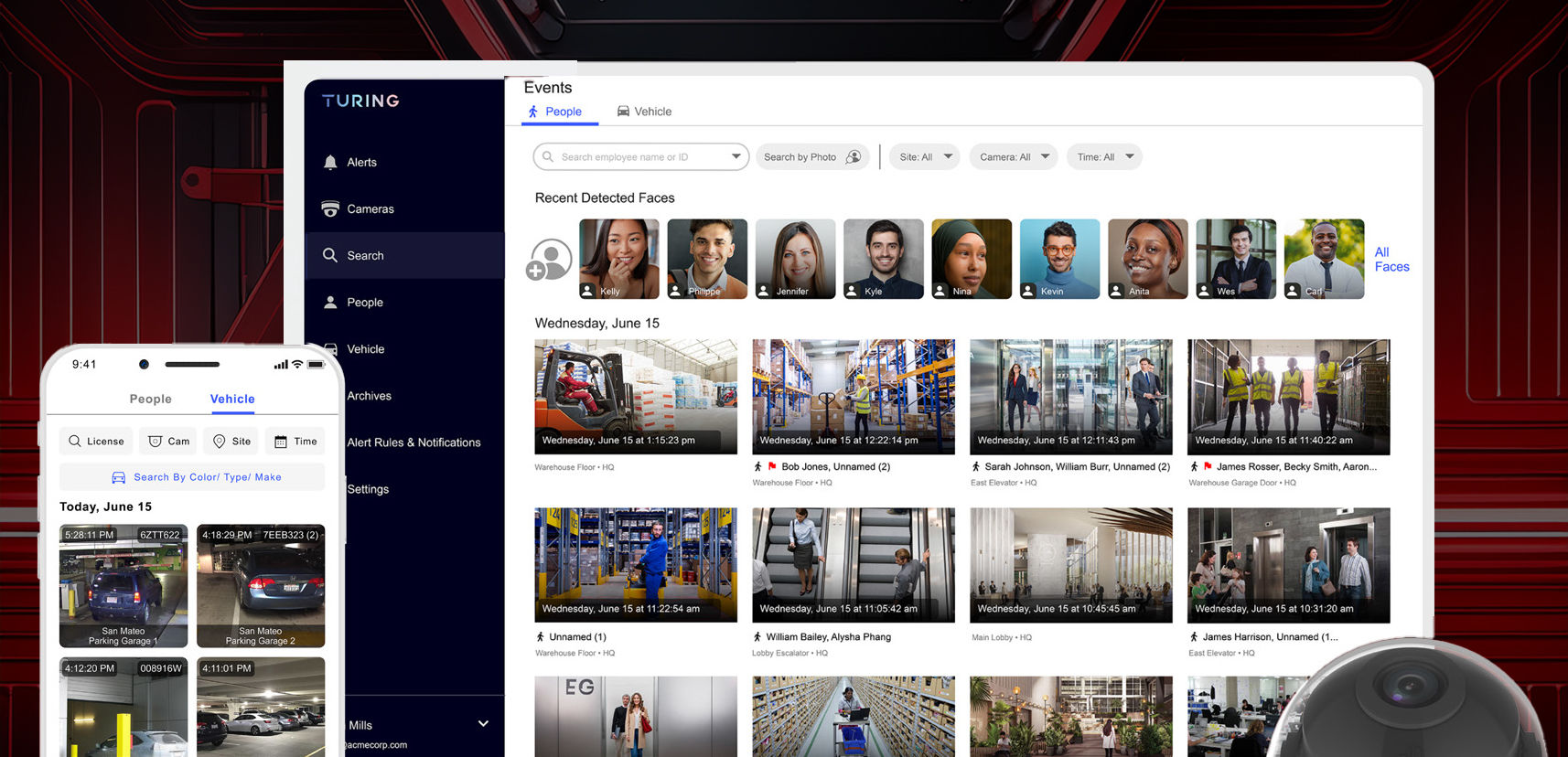Tap the Cam filter icon on phone
Viewport: 1568px width, 757px height.
[156, 442]
